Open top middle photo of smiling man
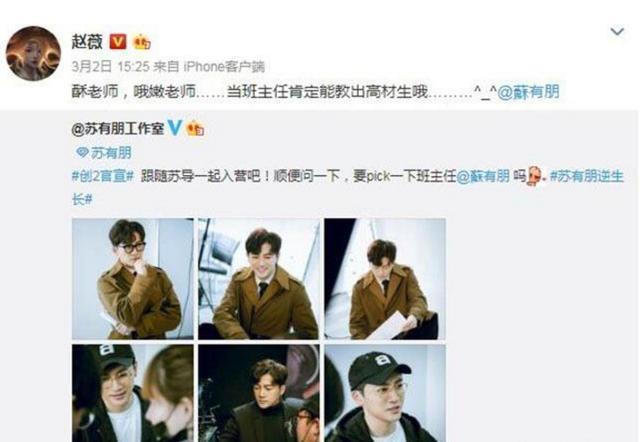This screenshot has width=640, height=442. [259, 279]
